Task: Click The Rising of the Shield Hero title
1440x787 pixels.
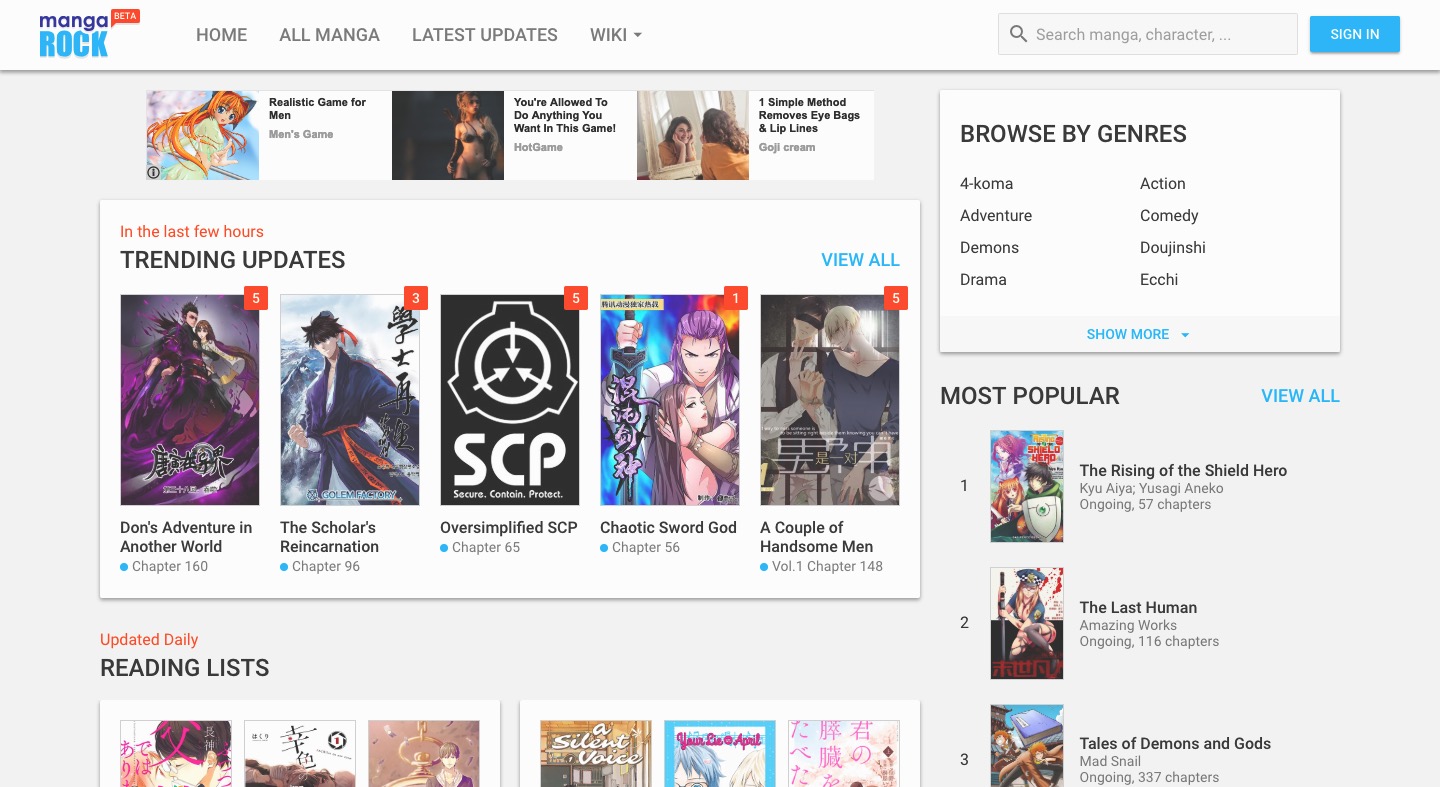Action: pyautogui.click(x=1183, y=470)
